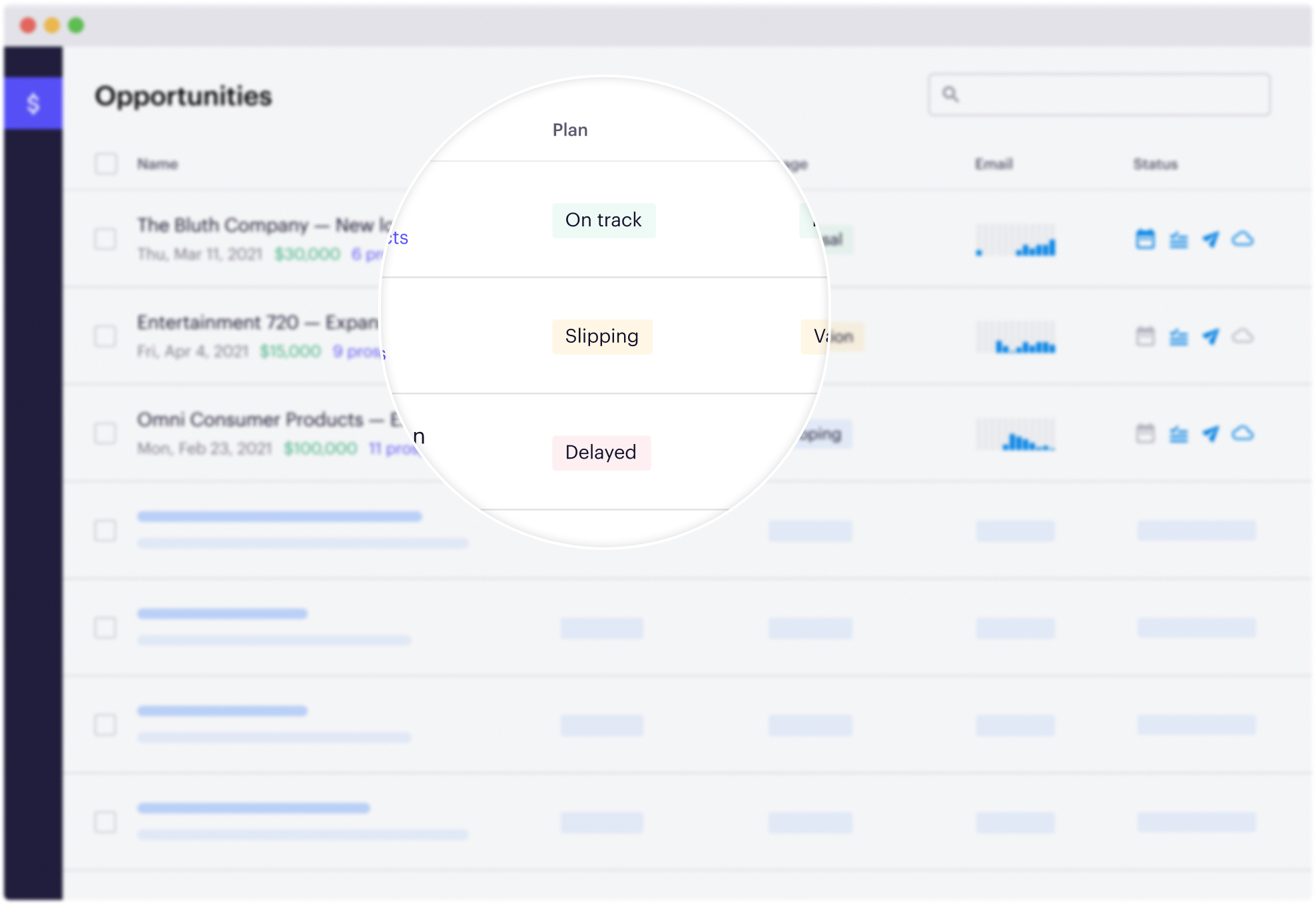Check the checkbox for The Bluth Company row

tap(106, 240)
